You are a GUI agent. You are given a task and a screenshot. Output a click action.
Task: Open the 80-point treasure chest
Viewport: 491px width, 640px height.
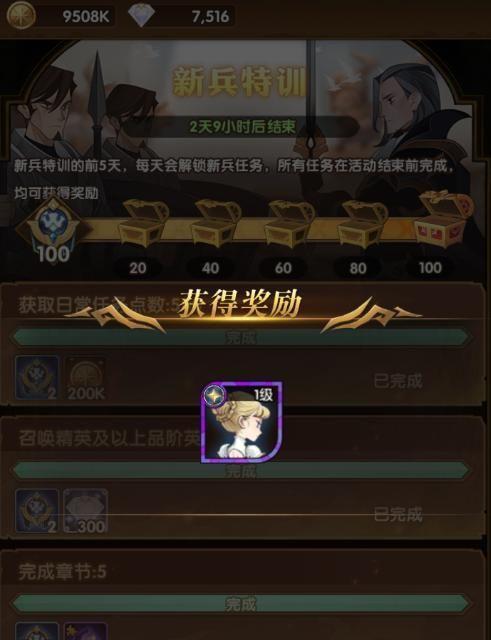pyautogui.click(x=362, y=223)
